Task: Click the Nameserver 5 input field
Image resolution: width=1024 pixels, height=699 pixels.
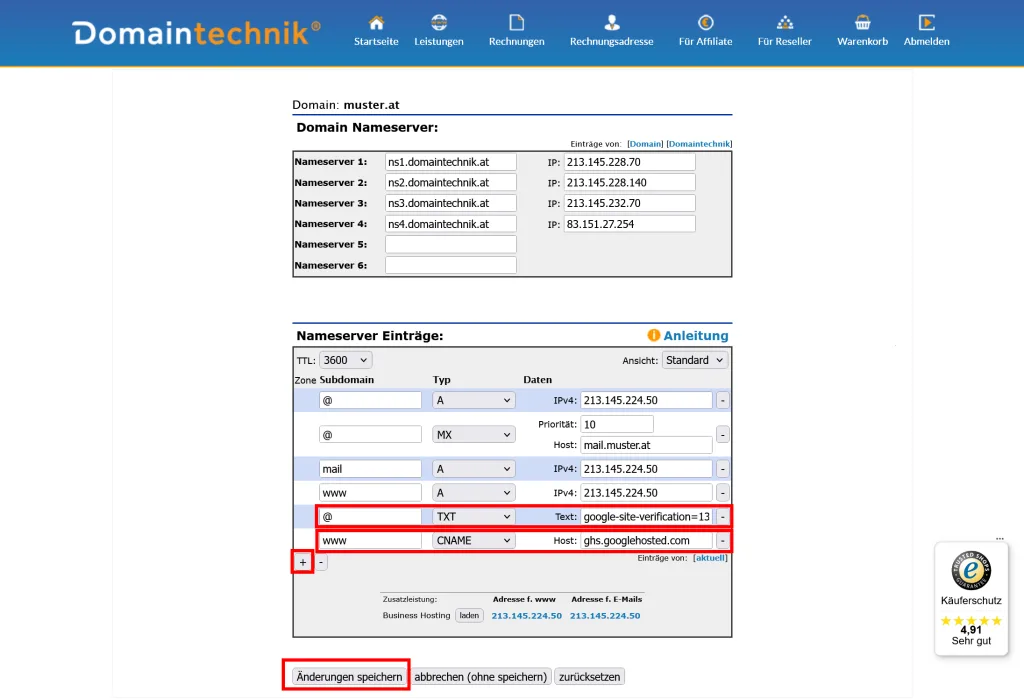Action: tap(450, 244)
